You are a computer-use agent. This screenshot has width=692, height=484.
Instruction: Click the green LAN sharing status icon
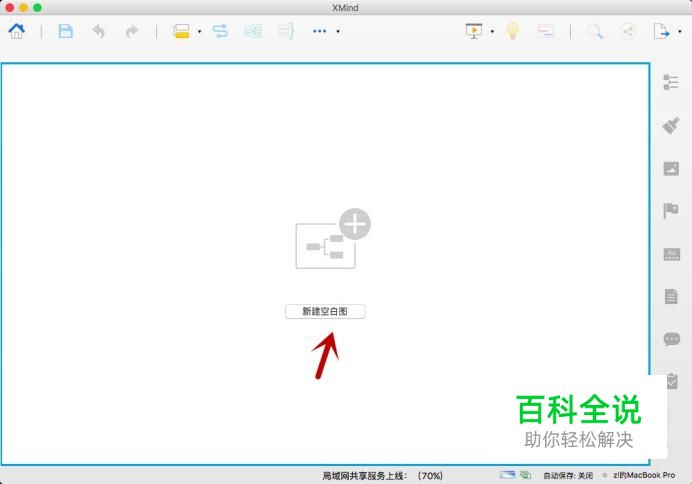(525, 475)
